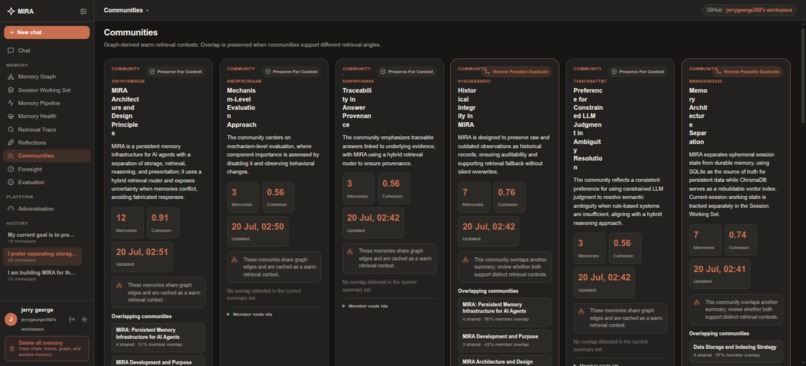Image resolution: width=806 pixels, height=366 pixels.
Task: Open 'MIRA: Persistent Memory' overlap in Architecture card
Action: (x=158, y=337)
